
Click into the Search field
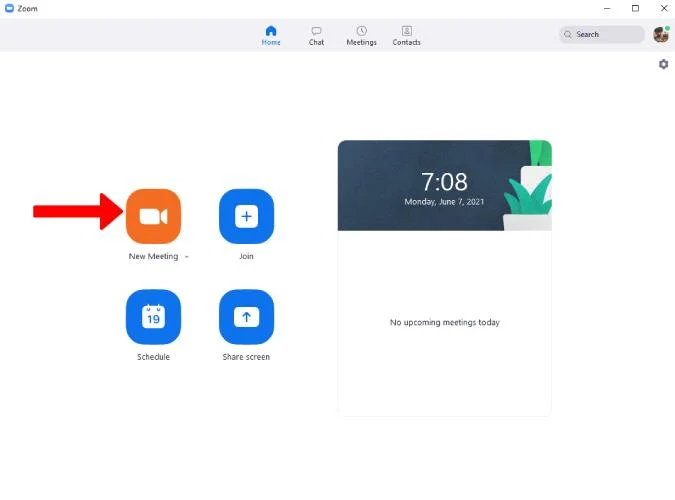602,34
